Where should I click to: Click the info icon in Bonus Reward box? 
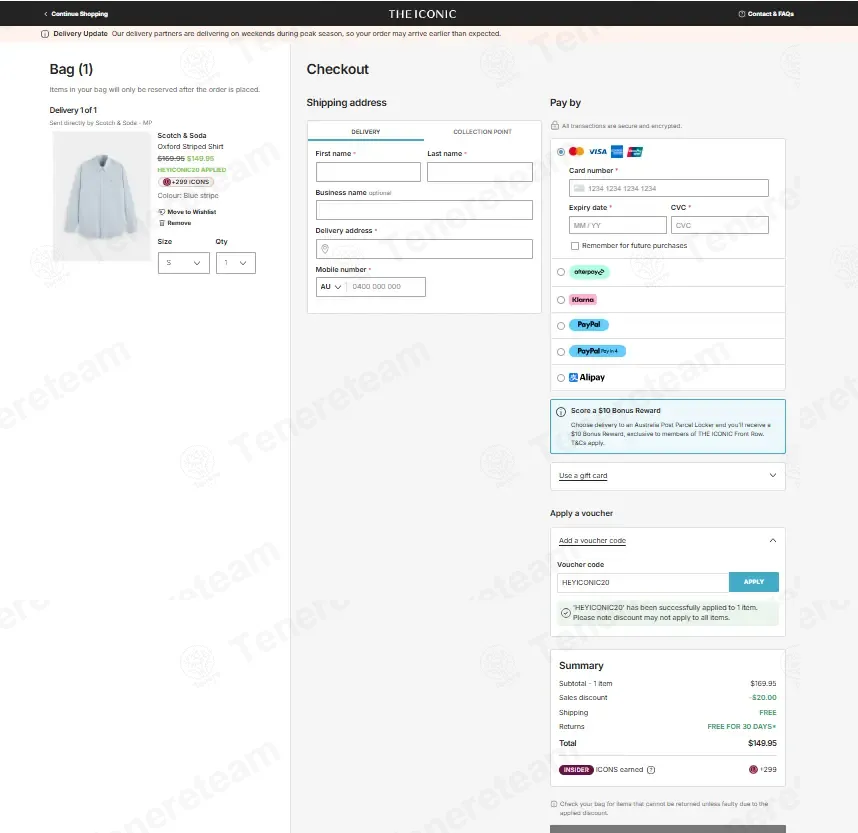click(561, 412)
